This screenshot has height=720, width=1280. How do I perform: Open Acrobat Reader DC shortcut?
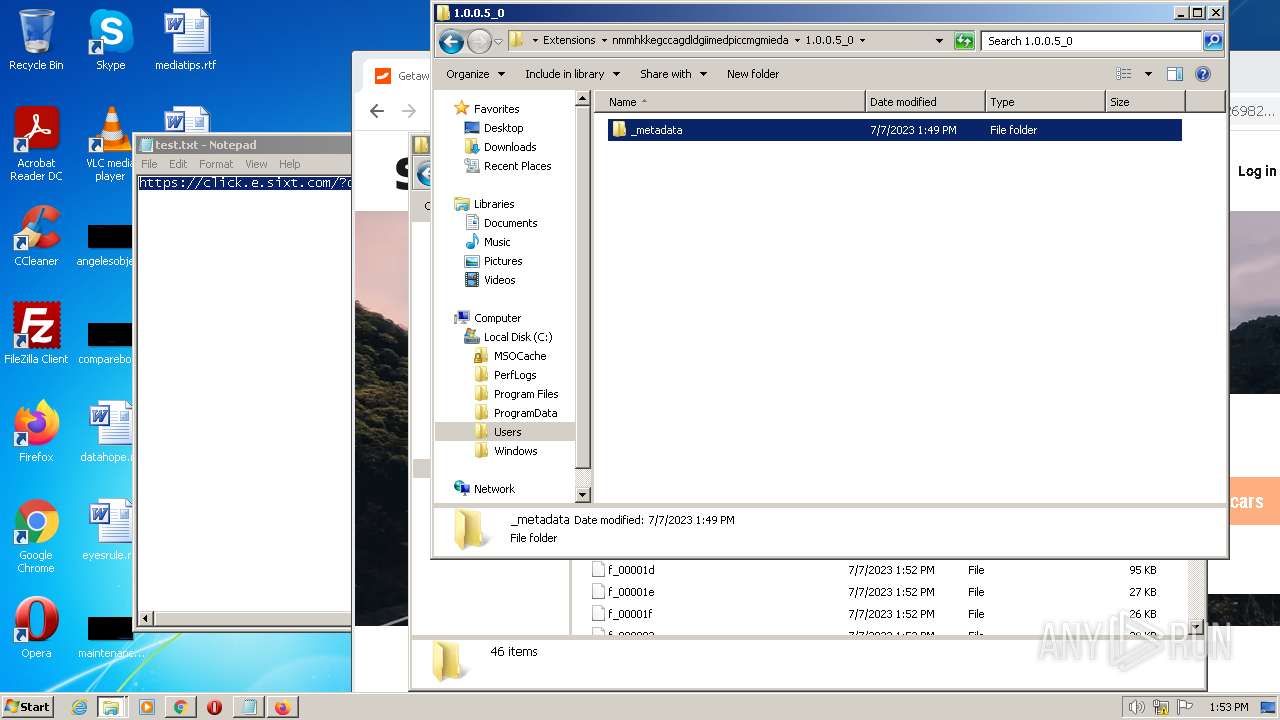click(x=36, y=144)
